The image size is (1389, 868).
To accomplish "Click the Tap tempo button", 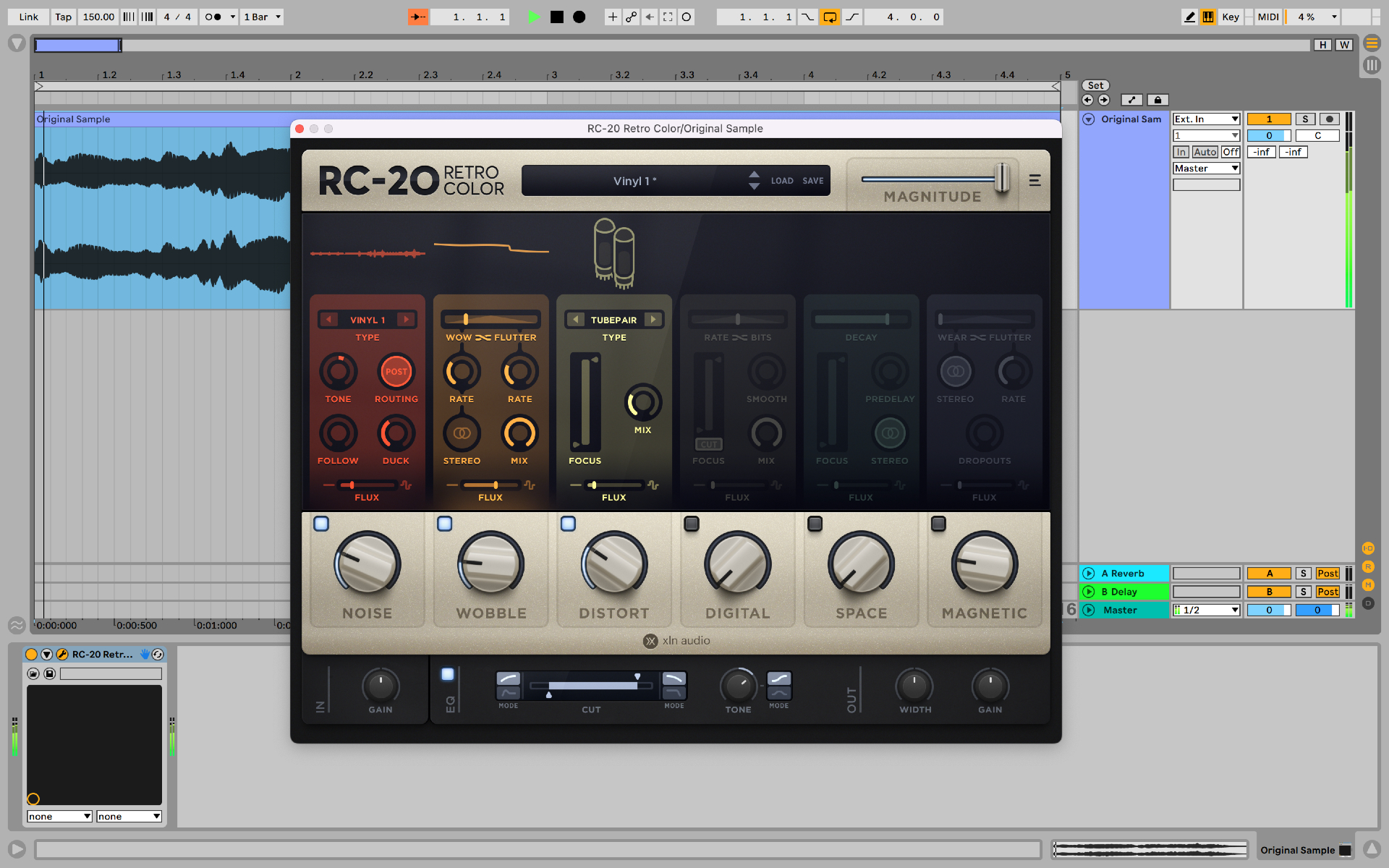I will (64, 17).
